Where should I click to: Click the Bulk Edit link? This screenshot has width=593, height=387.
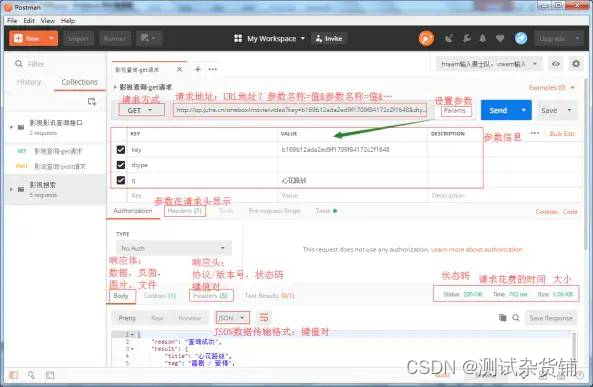(562, 134)
